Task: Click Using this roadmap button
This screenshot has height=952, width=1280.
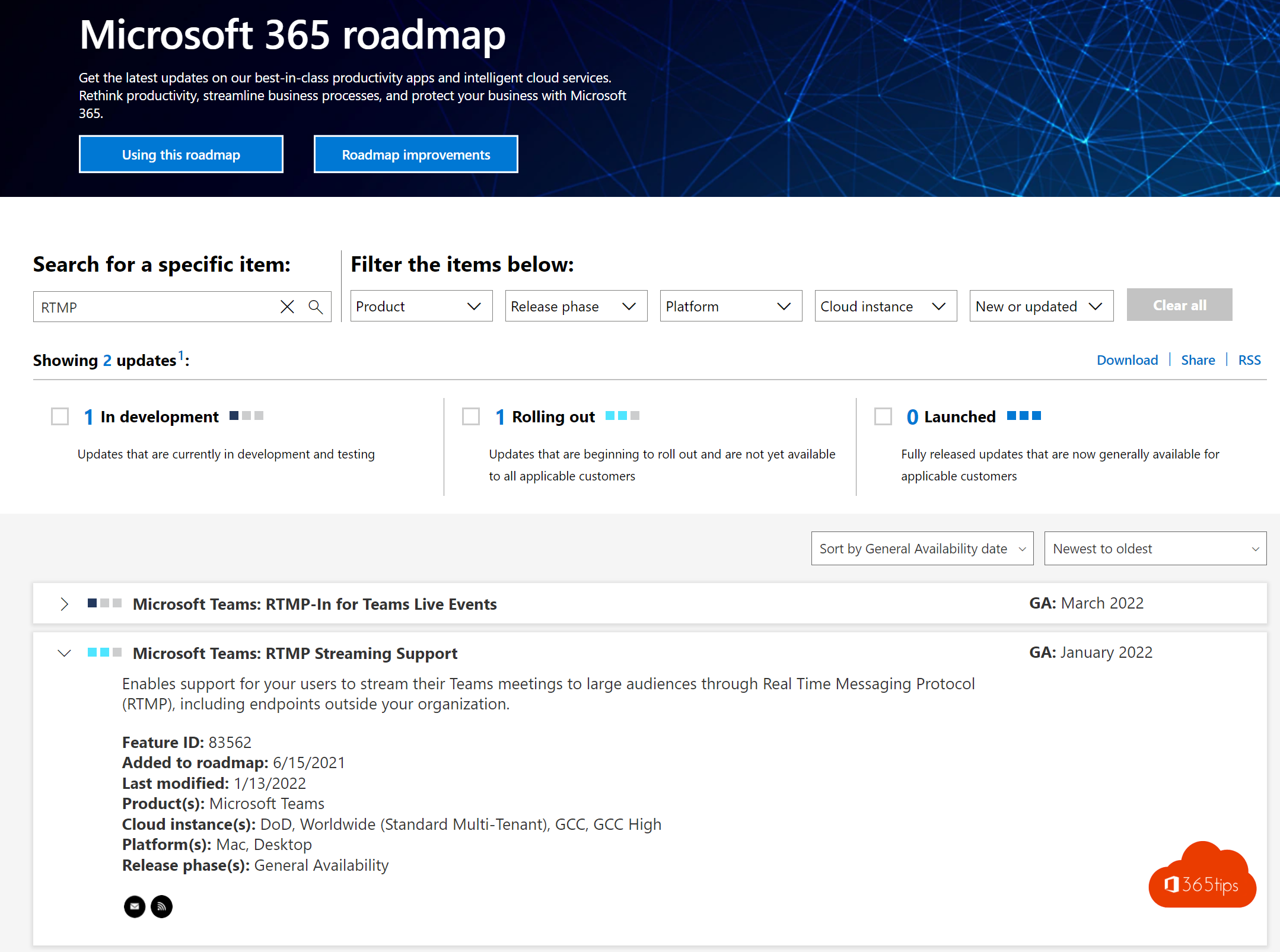Action: pos(181,154)
